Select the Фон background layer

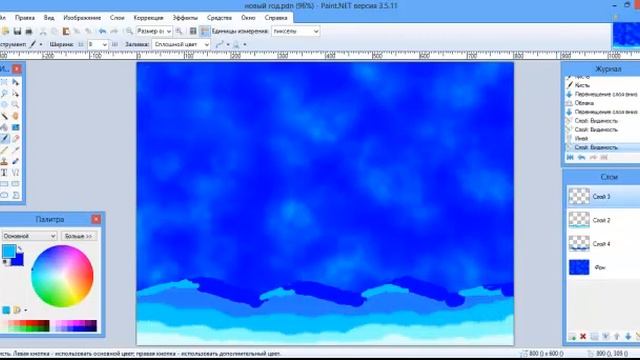coord(603,267)
